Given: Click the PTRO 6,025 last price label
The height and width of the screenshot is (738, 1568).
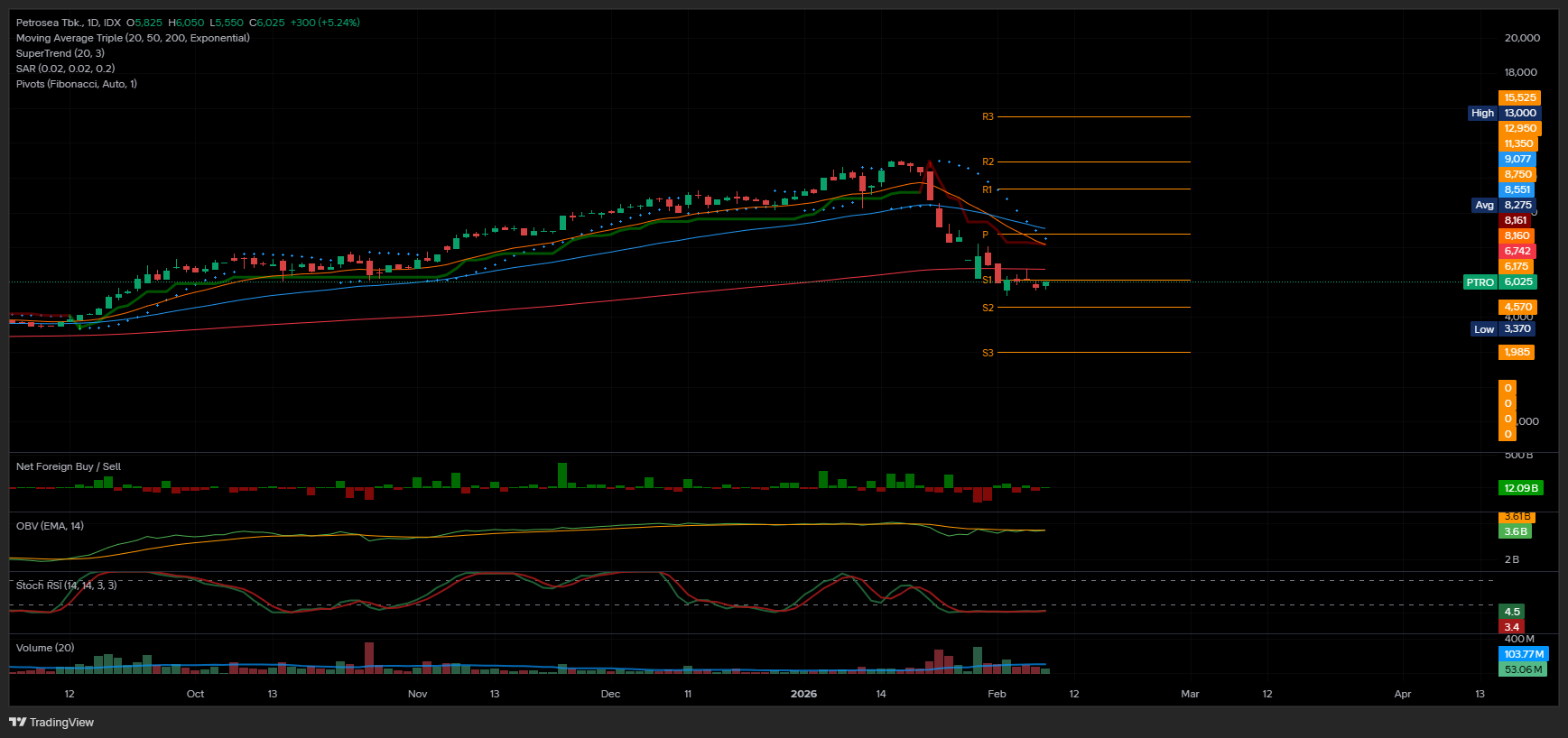Looking at the screenshot, I should point(1499,281).
